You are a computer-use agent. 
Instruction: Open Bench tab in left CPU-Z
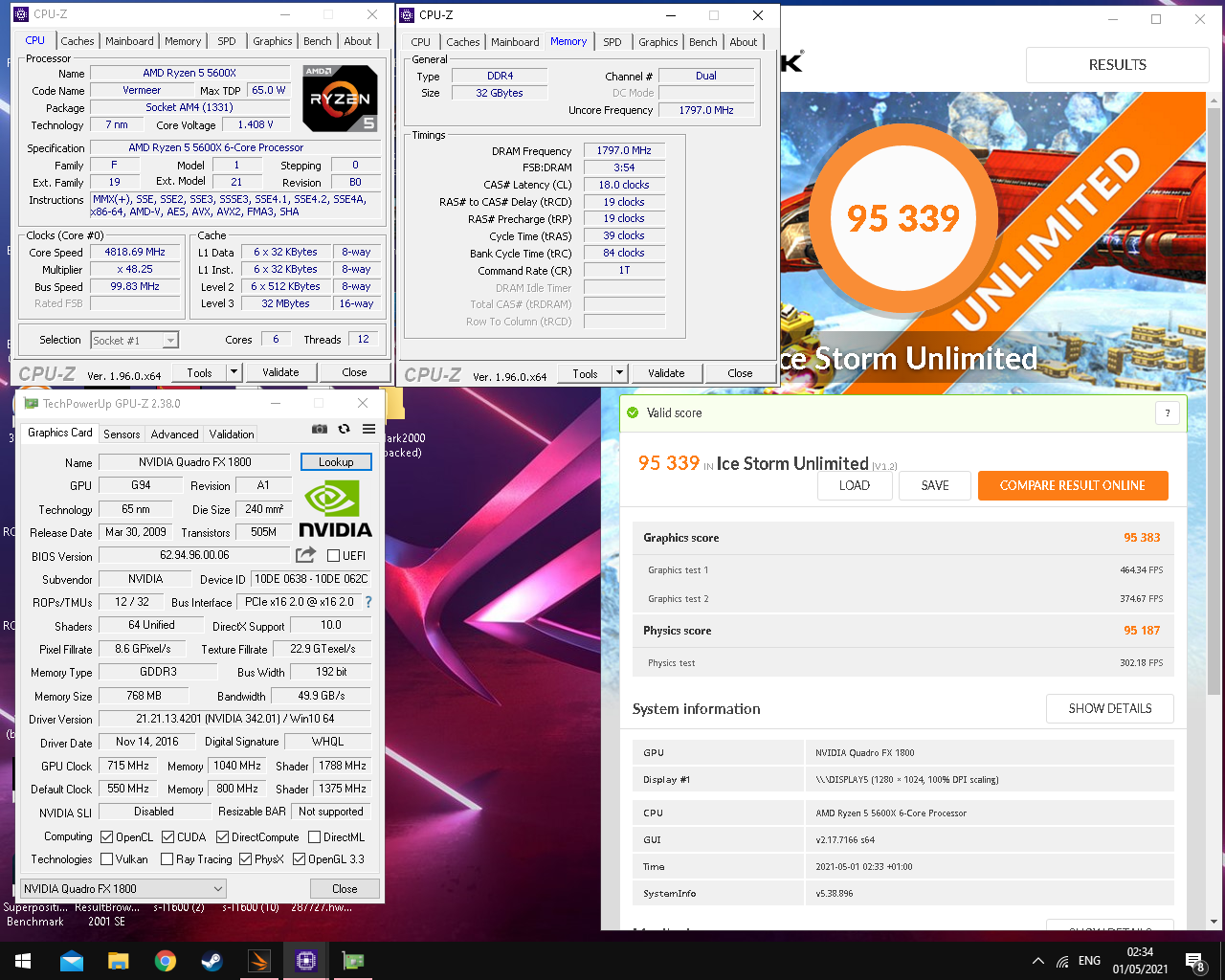click(x=318, y=41)
